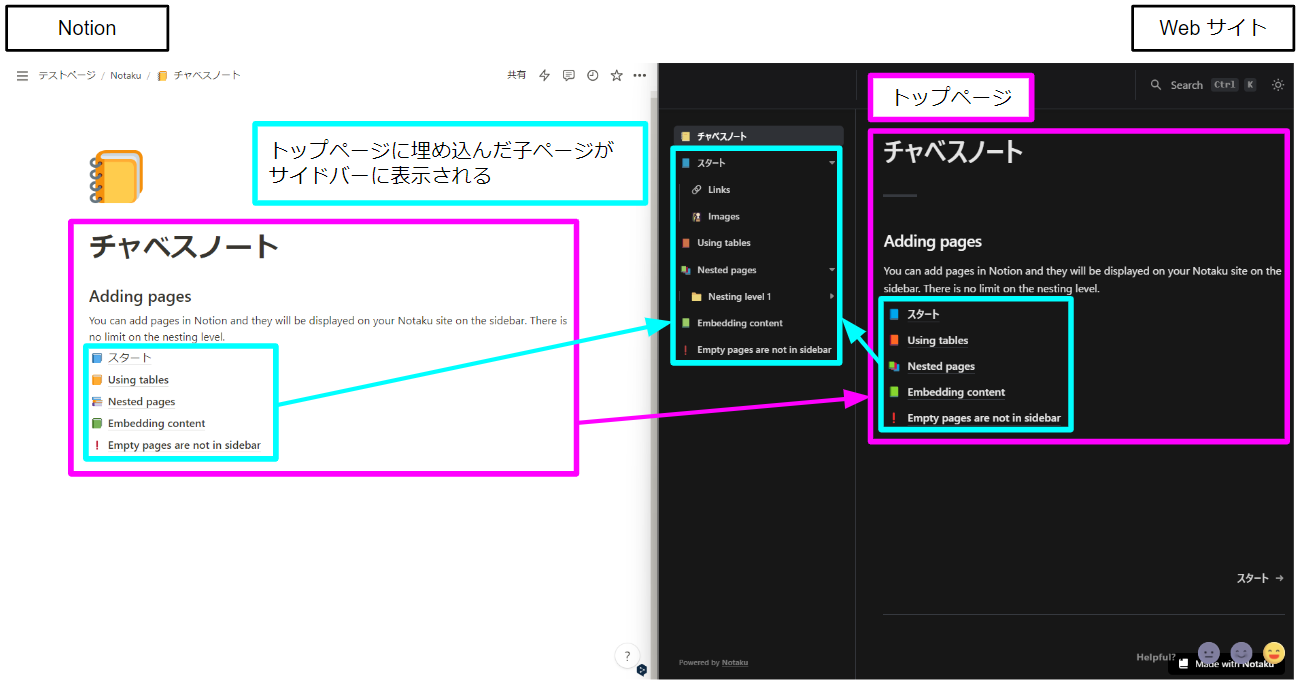Click the 'Made with Notaku' badge
This screenshot has height=684, width=1300.
pyautogui.click(x=1225, y=663)
